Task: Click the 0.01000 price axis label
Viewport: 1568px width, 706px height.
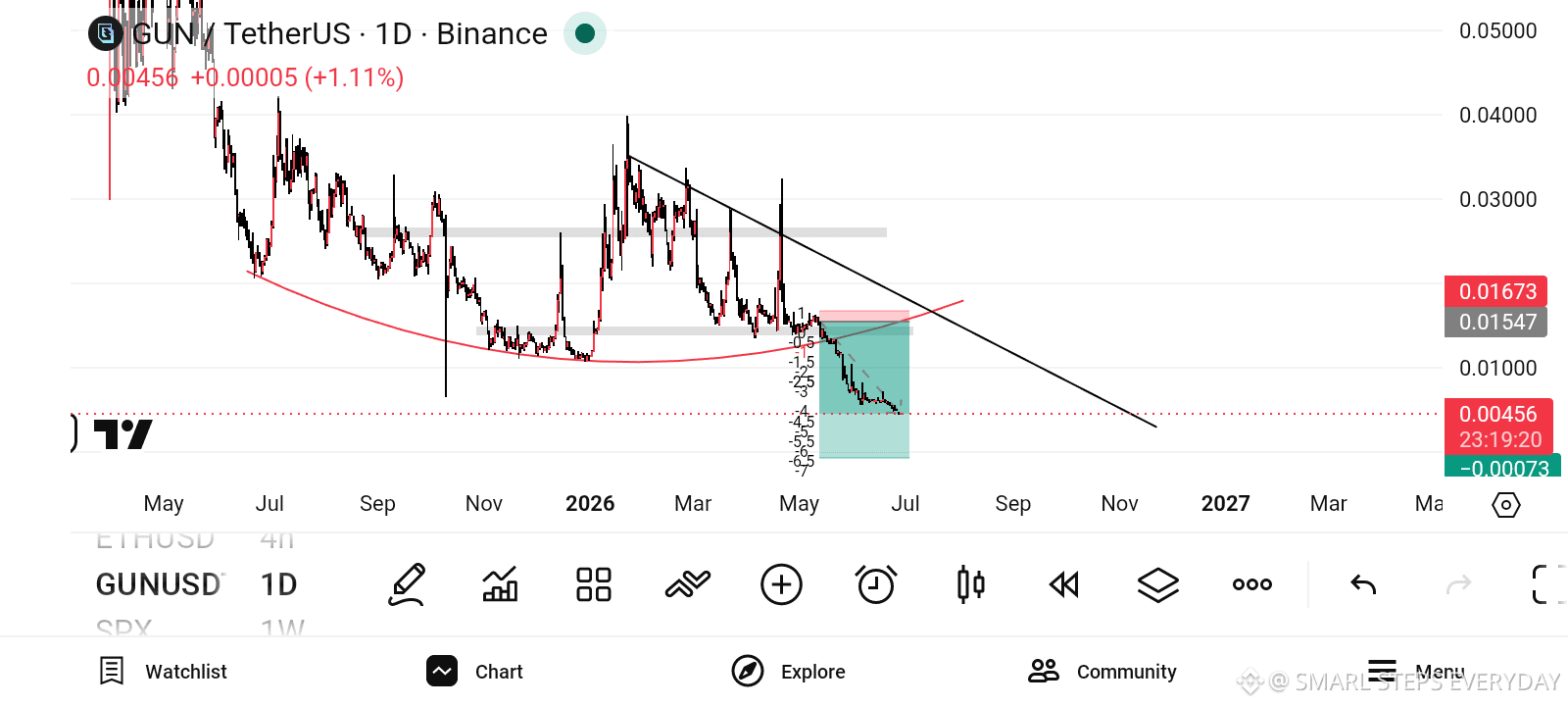Action: pyautogui.click(x=1497, y=369)
